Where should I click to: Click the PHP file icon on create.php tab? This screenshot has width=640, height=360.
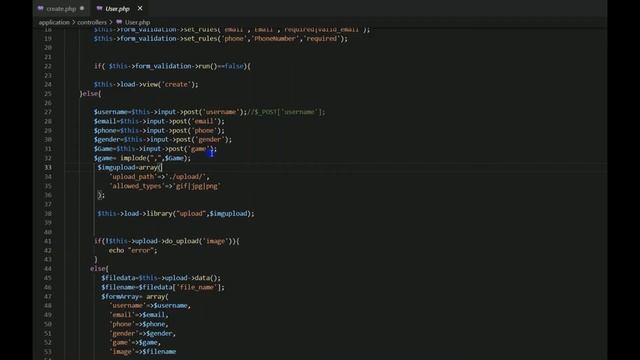tap(40, 8)
